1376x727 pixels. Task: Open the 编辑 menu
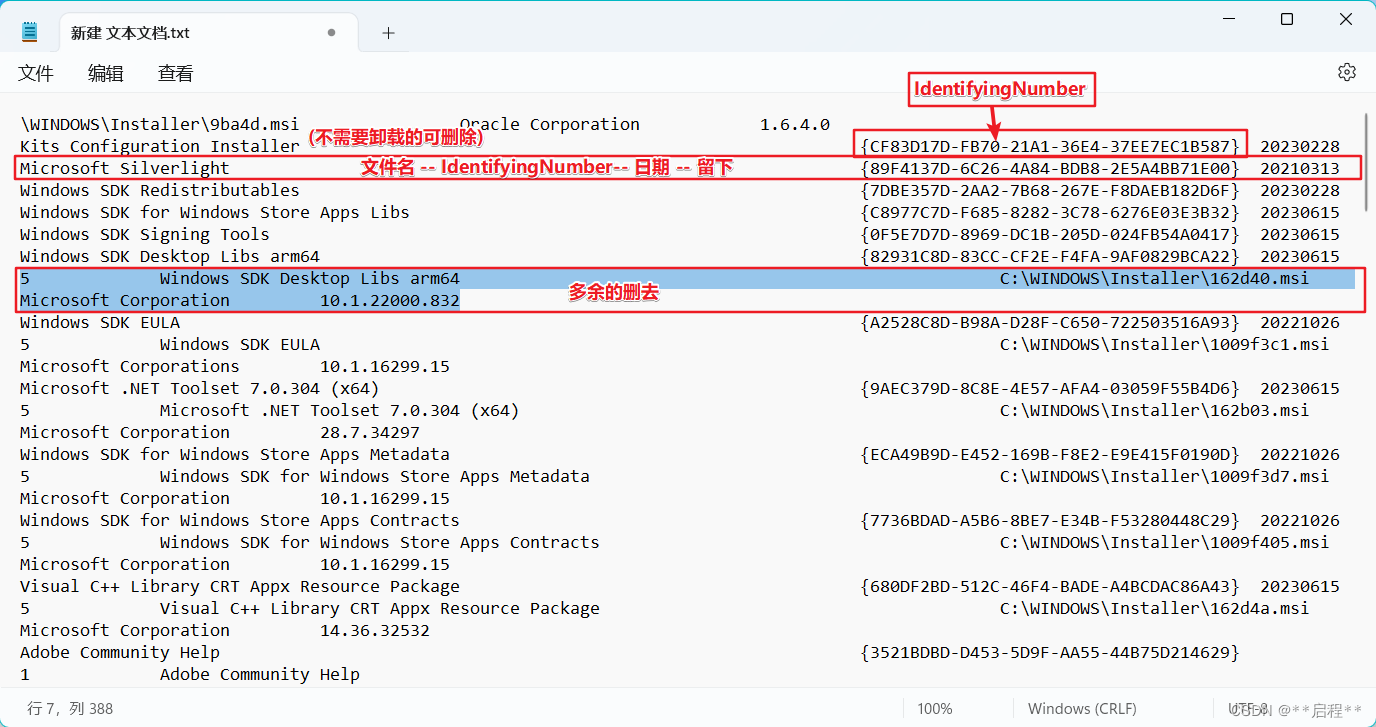coord(106,73)
